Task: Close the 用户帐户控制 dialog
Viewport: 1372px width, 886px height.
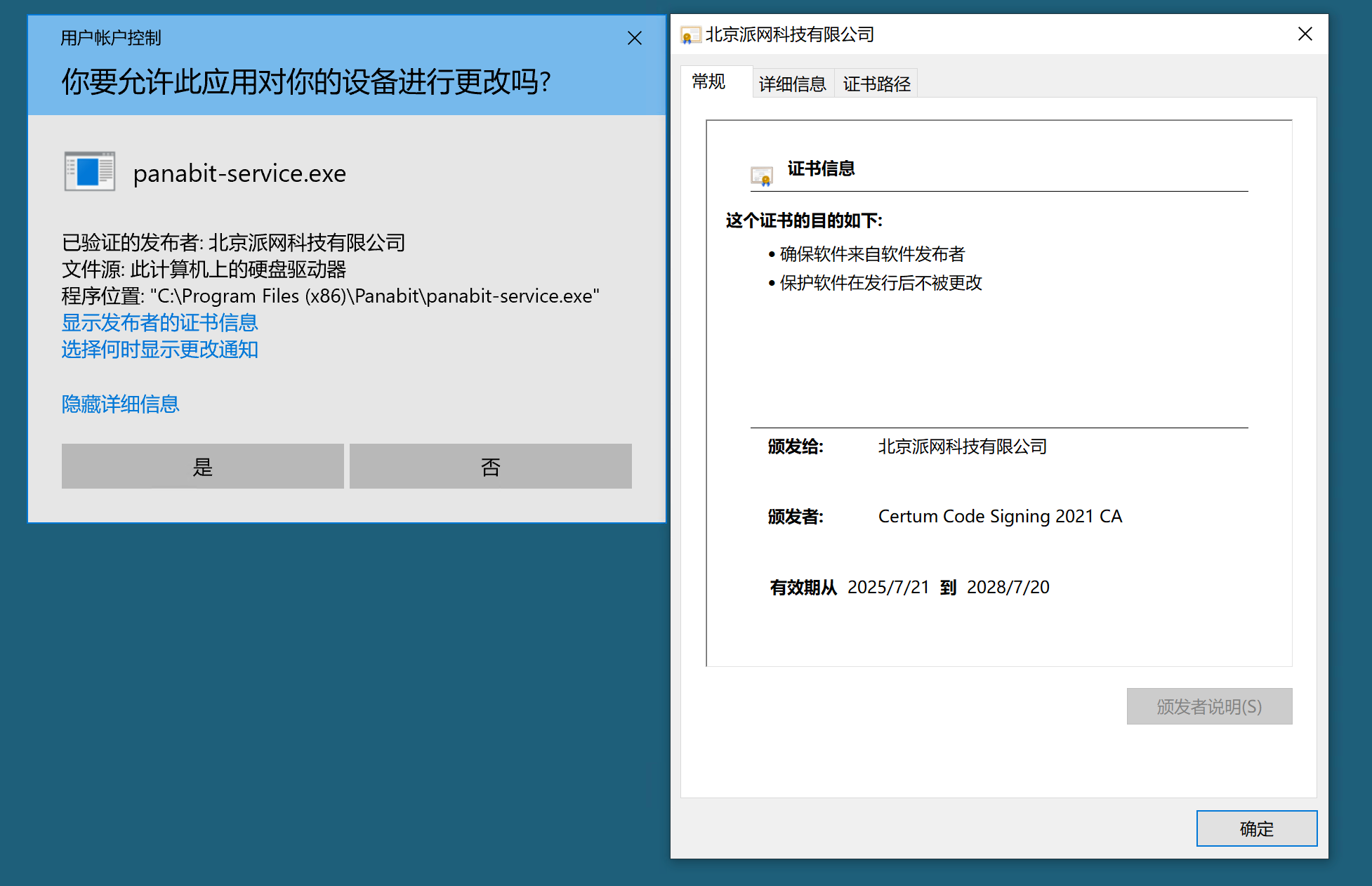Action: [x=635, y=38]
